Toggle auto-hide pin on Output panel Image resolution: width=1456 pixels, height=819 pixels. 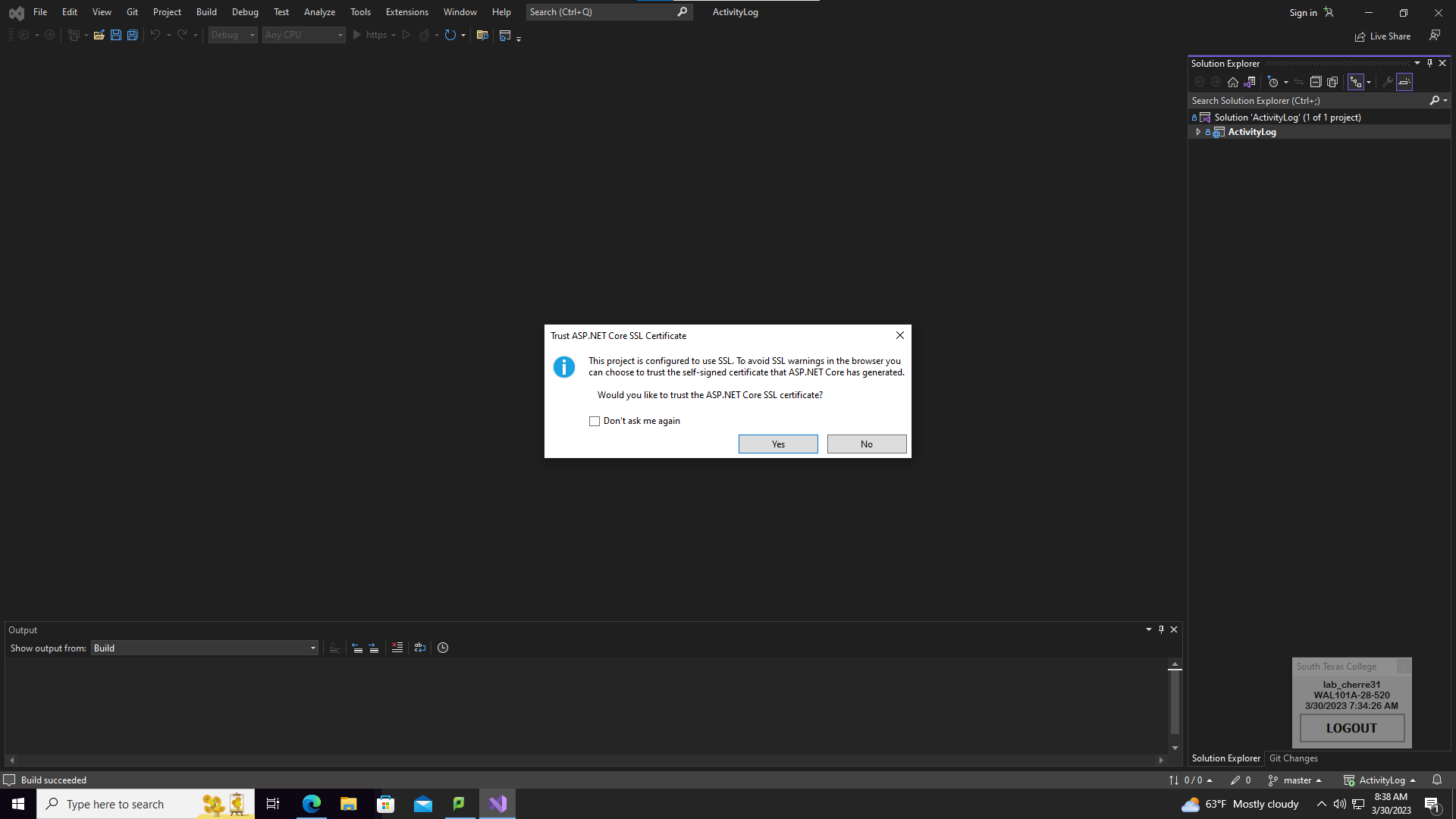(1161, 629)
